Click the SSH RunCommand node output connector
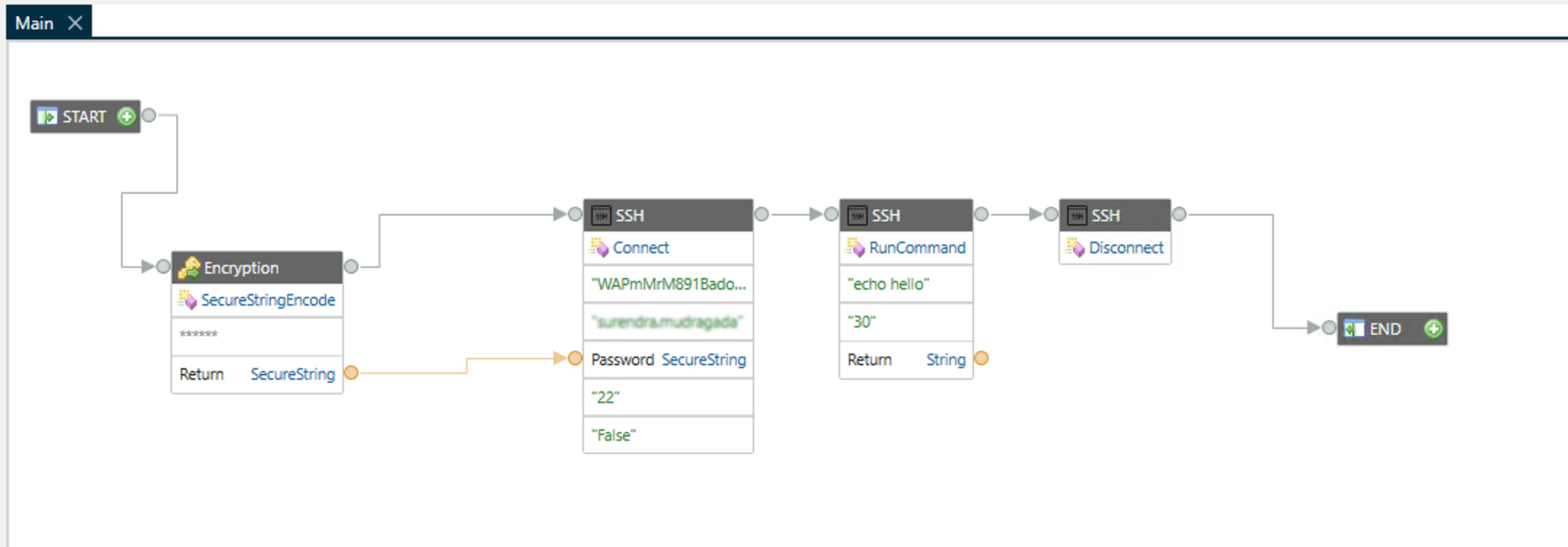Image resolution: width=1568 pixels, height=547 pixels. pos(981,214)
